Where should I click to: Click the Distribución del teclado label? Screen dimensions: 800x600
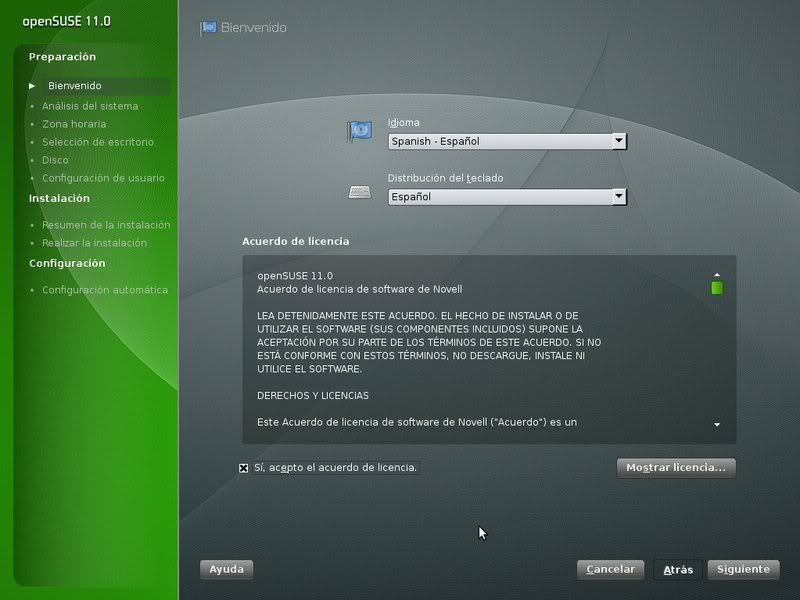pos(445,178)
